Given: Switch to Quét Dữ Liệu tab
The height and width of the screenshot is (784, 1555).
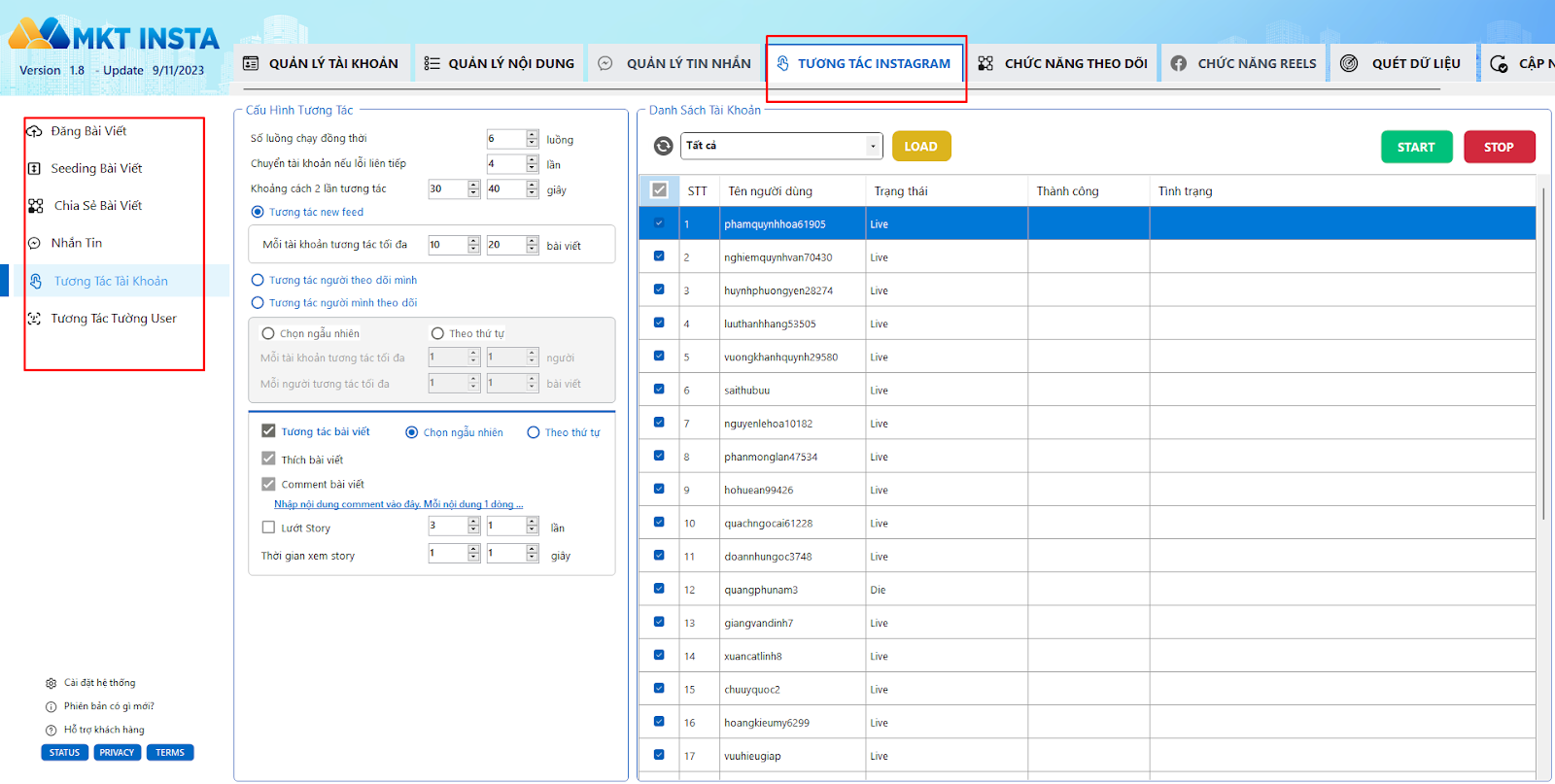Looking at the screenshot, I should click(1402, 63).
